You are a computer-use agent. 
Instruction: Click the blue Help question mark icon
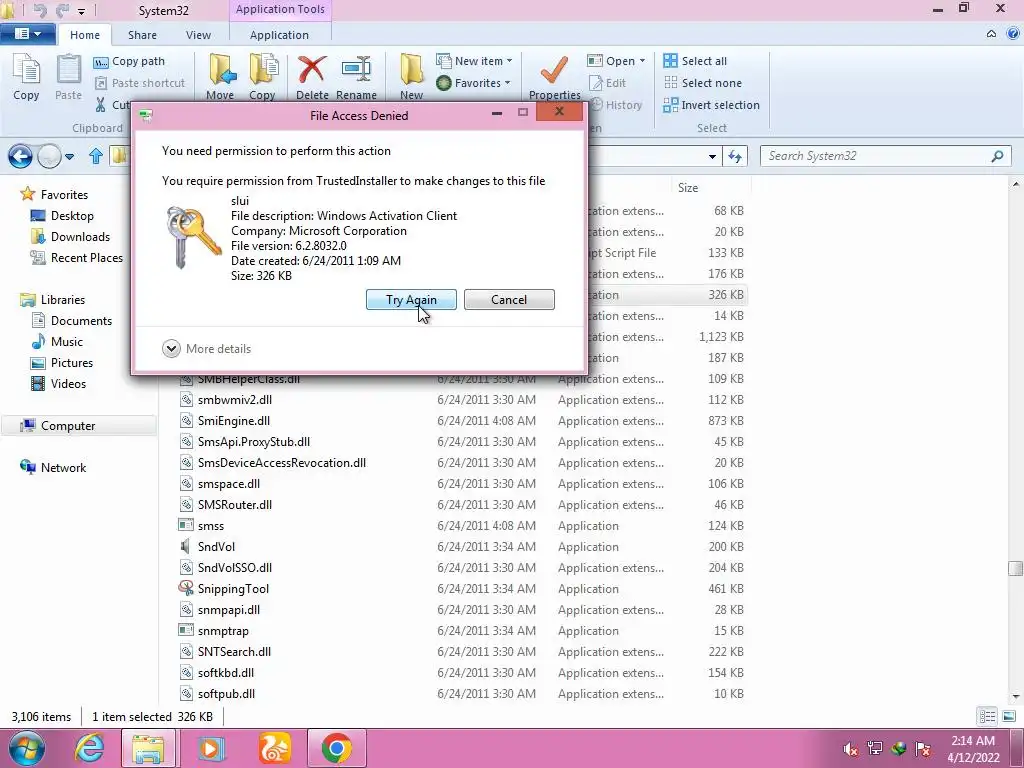point(1013,33)
